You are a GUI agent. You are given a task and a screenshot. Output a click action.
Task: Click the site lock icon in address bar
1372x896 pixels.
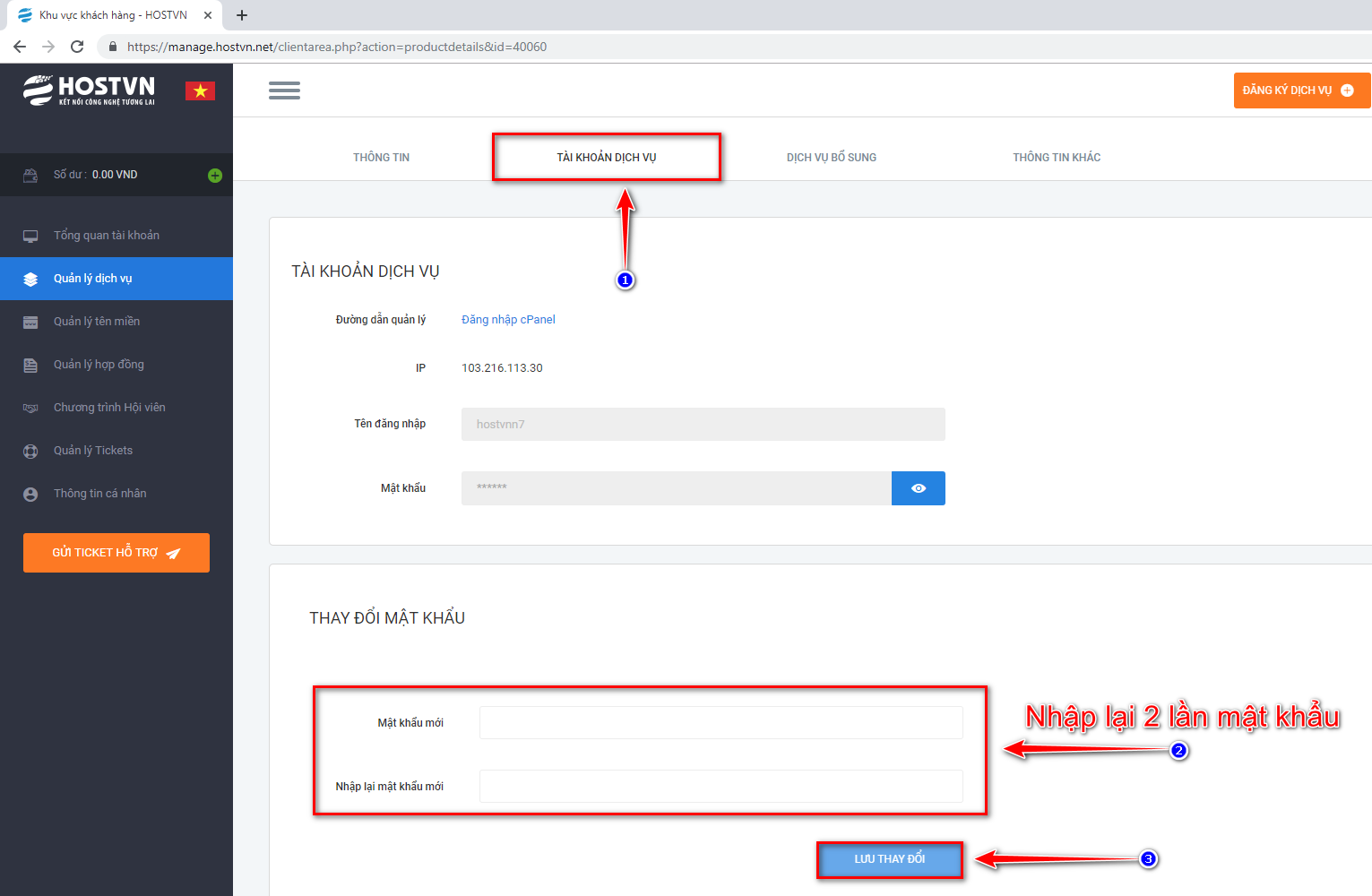112,47
